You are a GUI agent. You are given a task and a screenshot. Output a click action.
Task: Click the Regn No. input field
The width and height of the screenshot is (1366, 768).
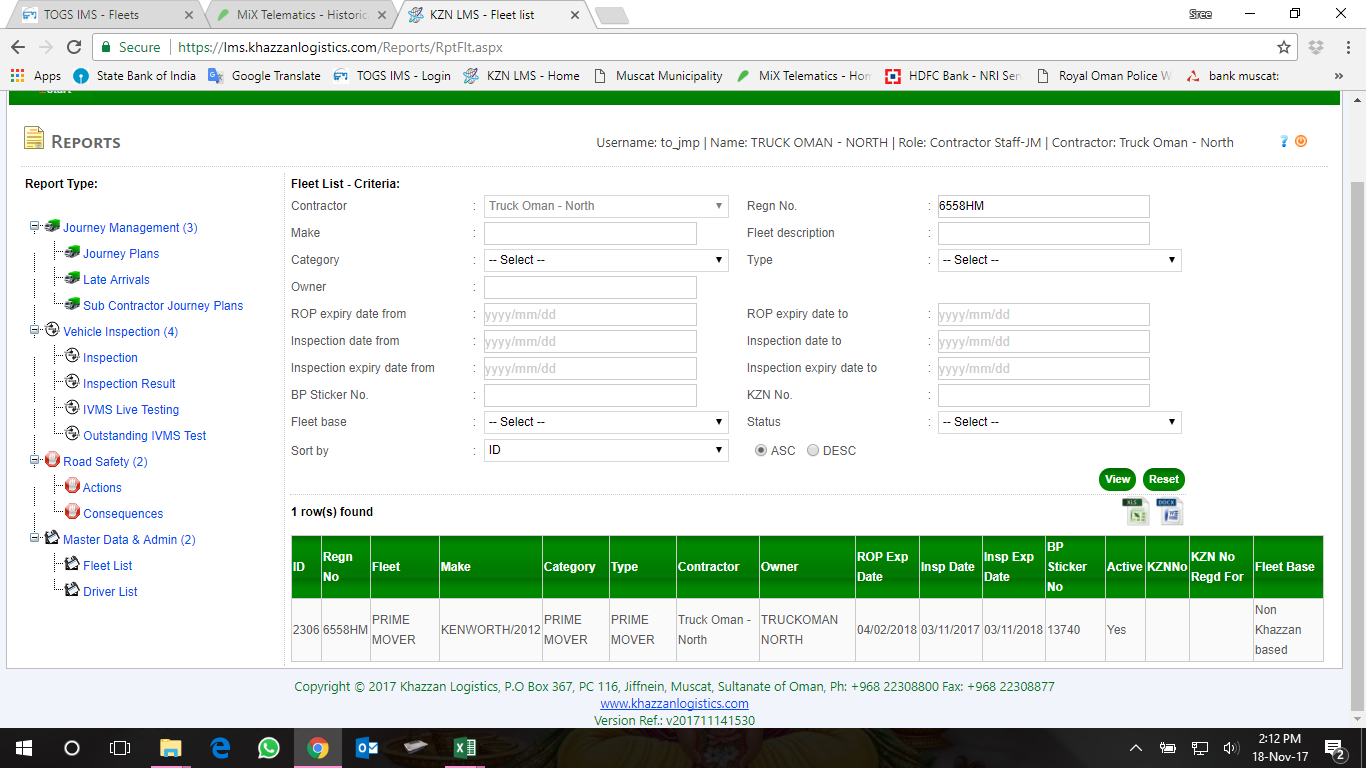point(1043,206)
